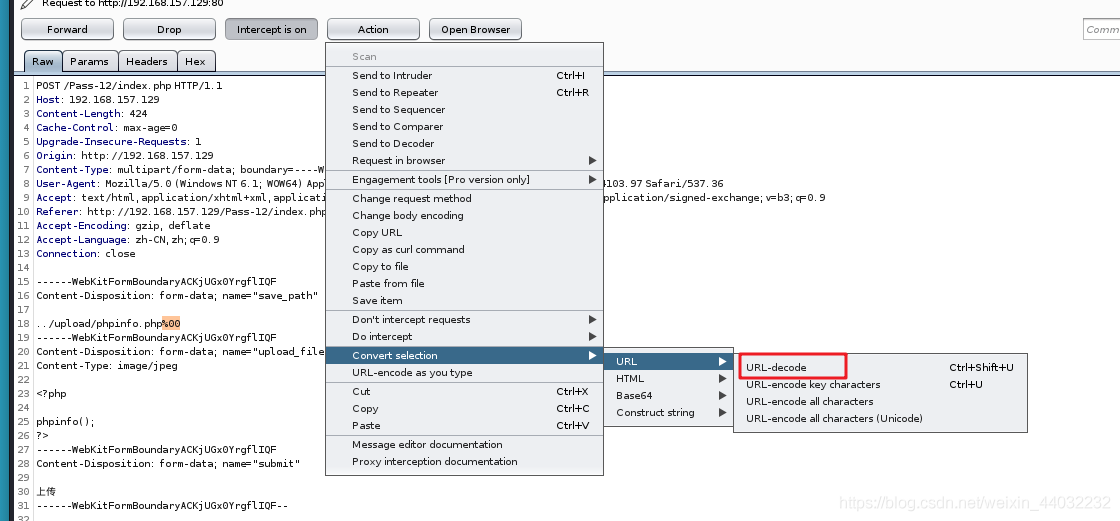1120x521 pixels.
Task: Open Message editor documentation
Action: (464, 445)
